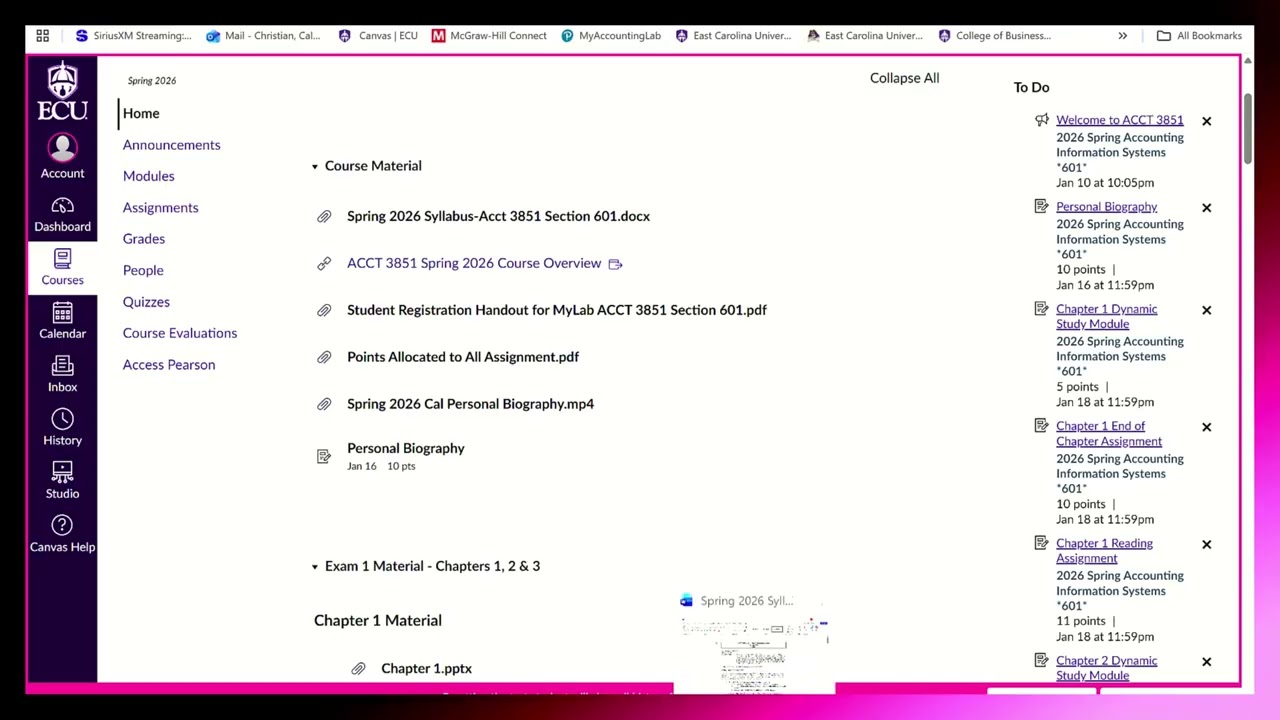Open Chapter 1.pptx file

click(x=426, y=669)
